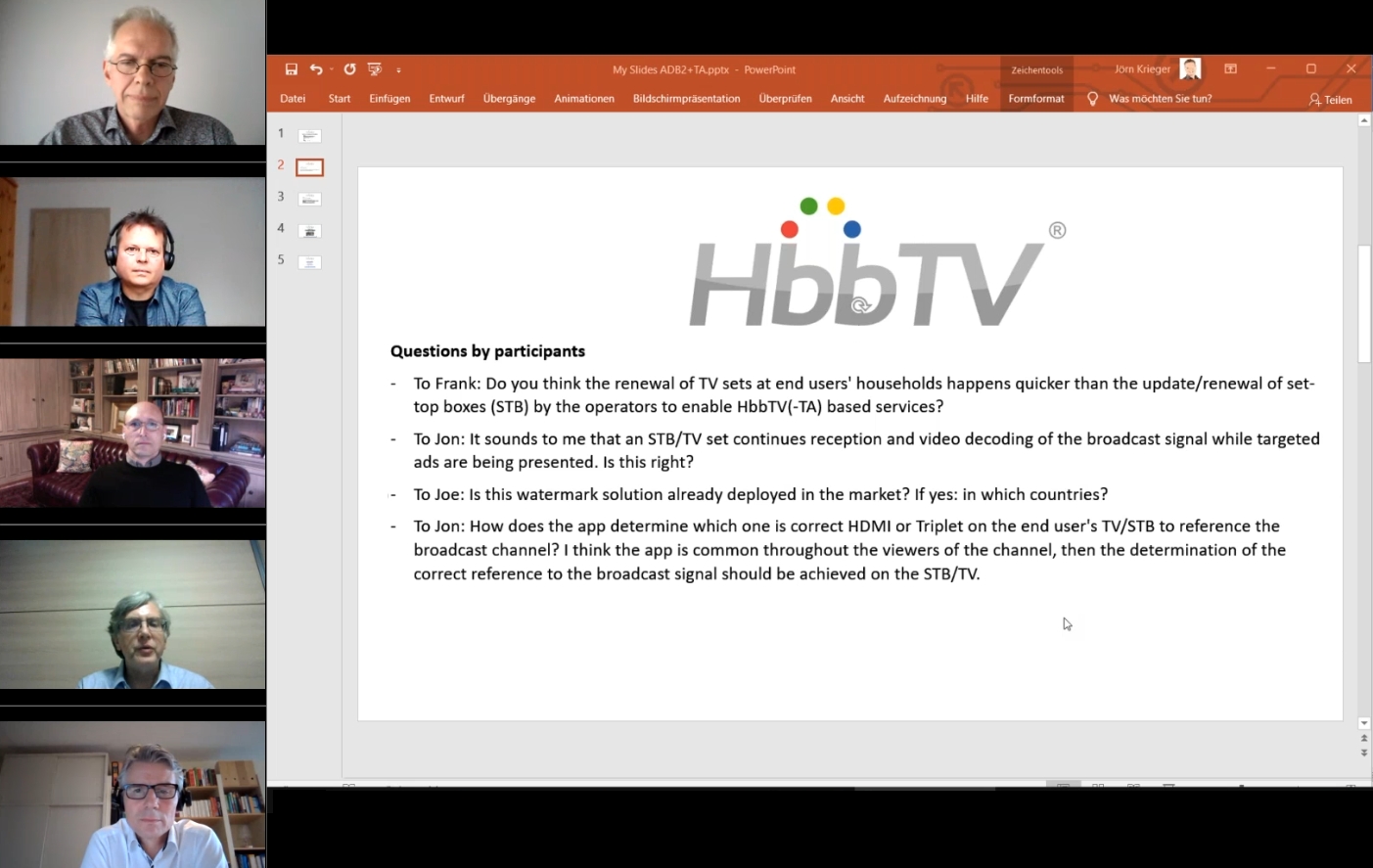The width and height of the screenshot is (1373, 868).
Task: Click the Teilen button
Action: pyautogui.click(x=1331, y=100)
